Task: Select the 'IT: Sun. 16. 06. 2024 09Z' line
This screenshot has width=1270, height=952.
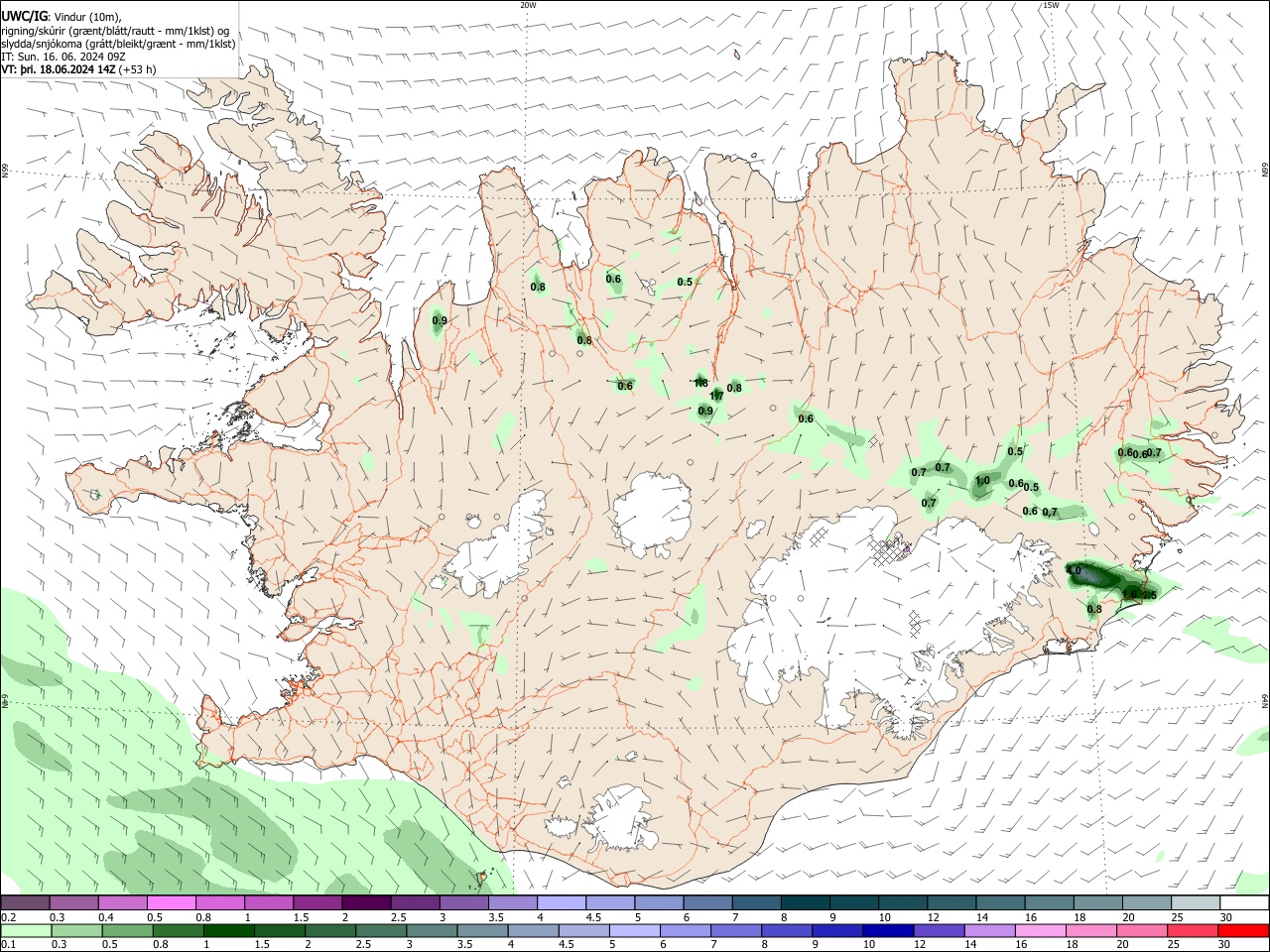Action: pyautogui.click(x=63, y=57)
